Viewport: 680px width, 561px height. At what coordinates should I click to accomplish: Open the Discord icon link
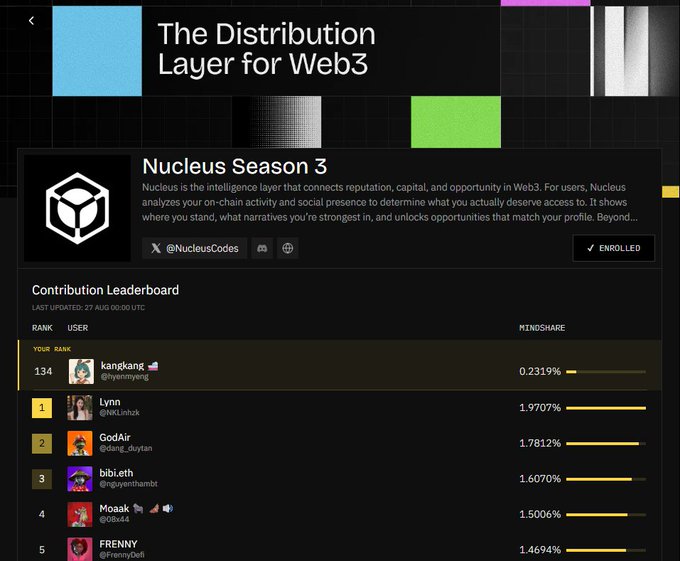262,248
